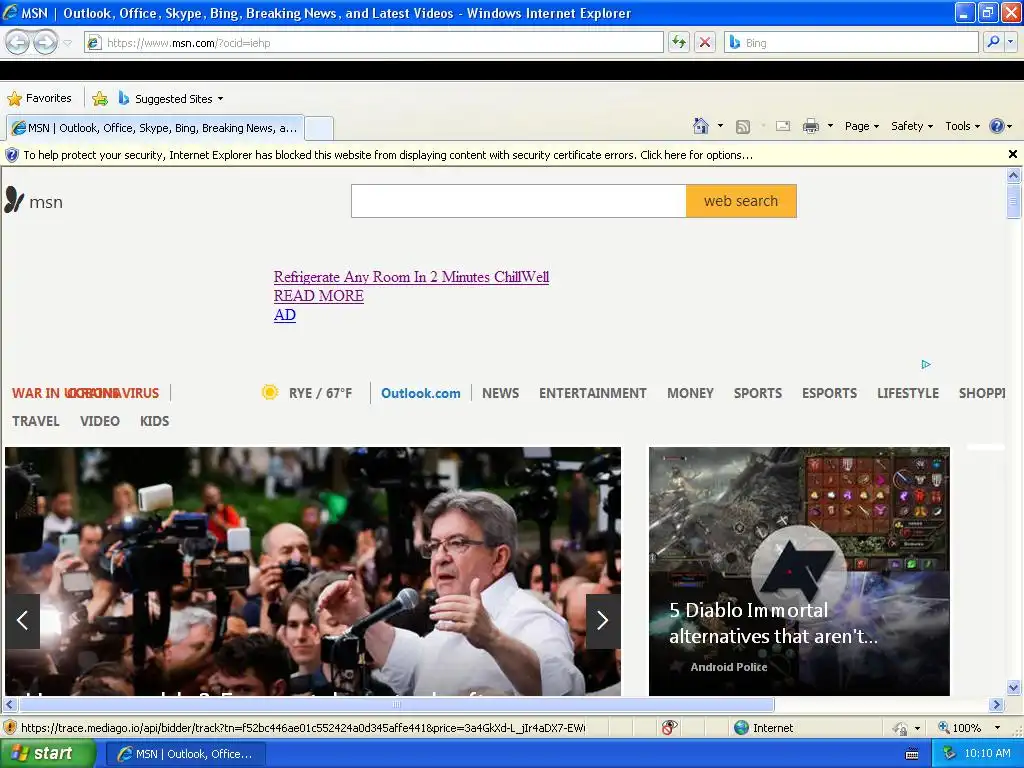Open the ESPORTS section
Viewport: 1024px width, 768px height.
click(829, 393)
